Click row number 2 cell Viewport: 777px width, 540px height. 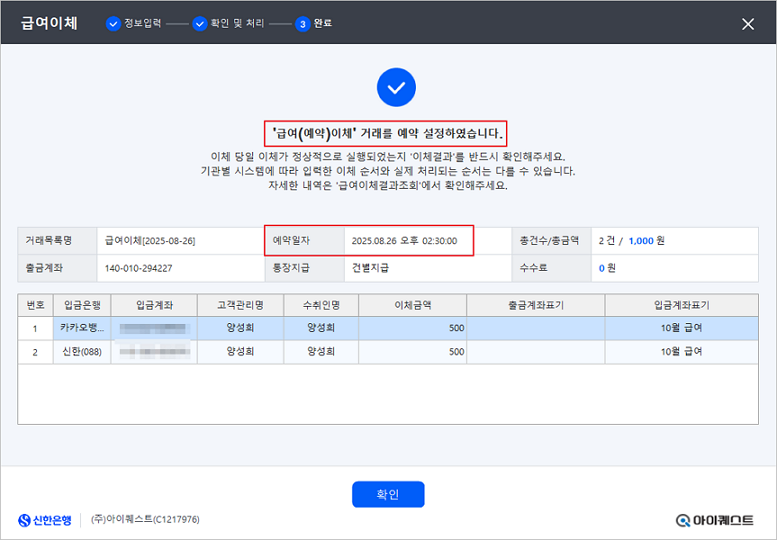pyautogui.click(x=35, y=352)
